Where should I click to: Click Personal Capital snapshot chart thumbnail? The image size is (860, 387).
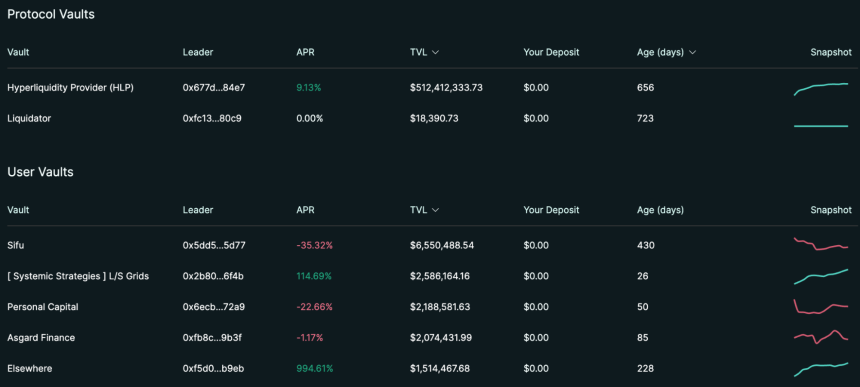pos(821,307)
